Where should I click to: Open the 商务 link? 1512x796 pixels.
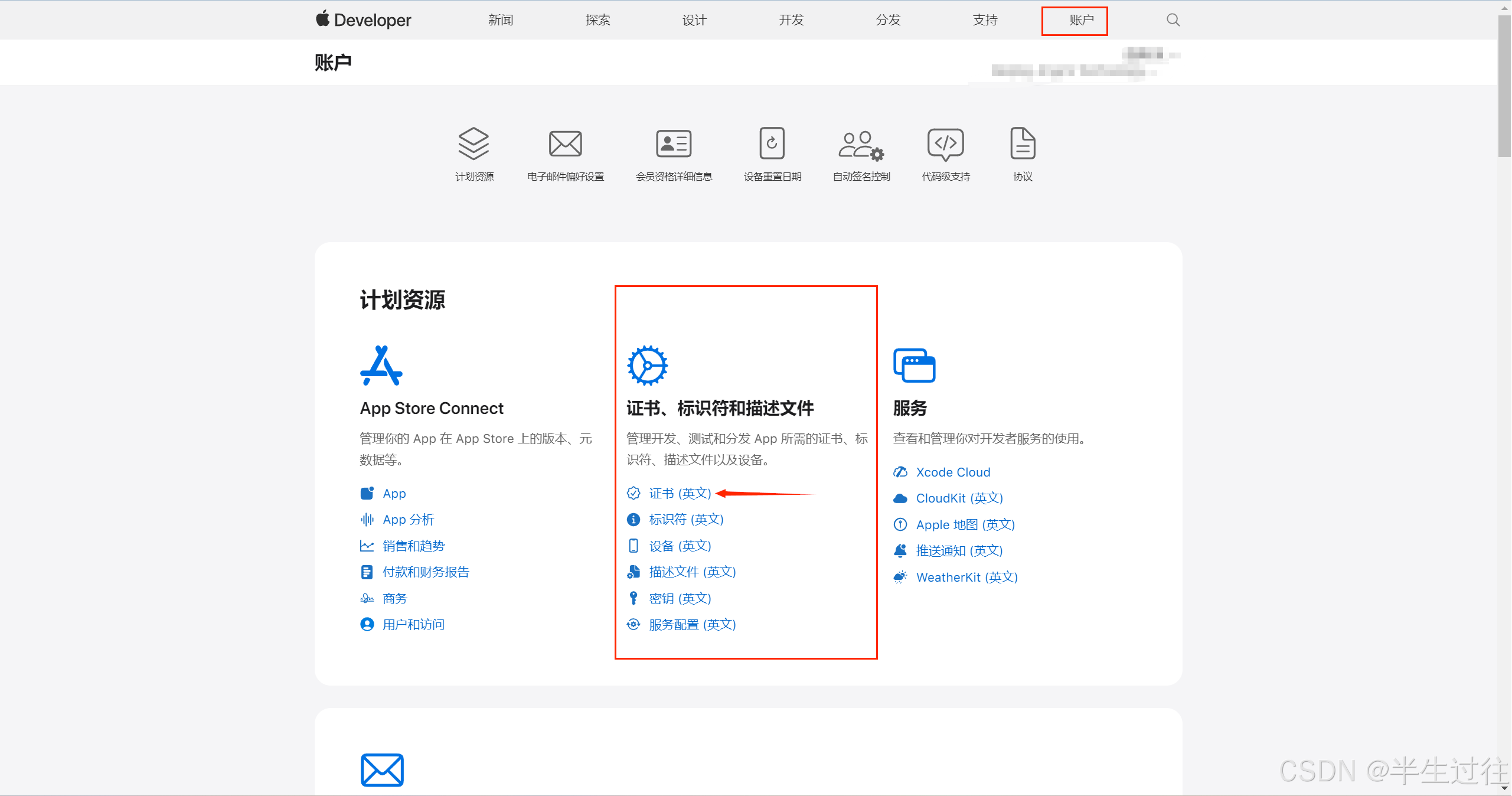395,598
